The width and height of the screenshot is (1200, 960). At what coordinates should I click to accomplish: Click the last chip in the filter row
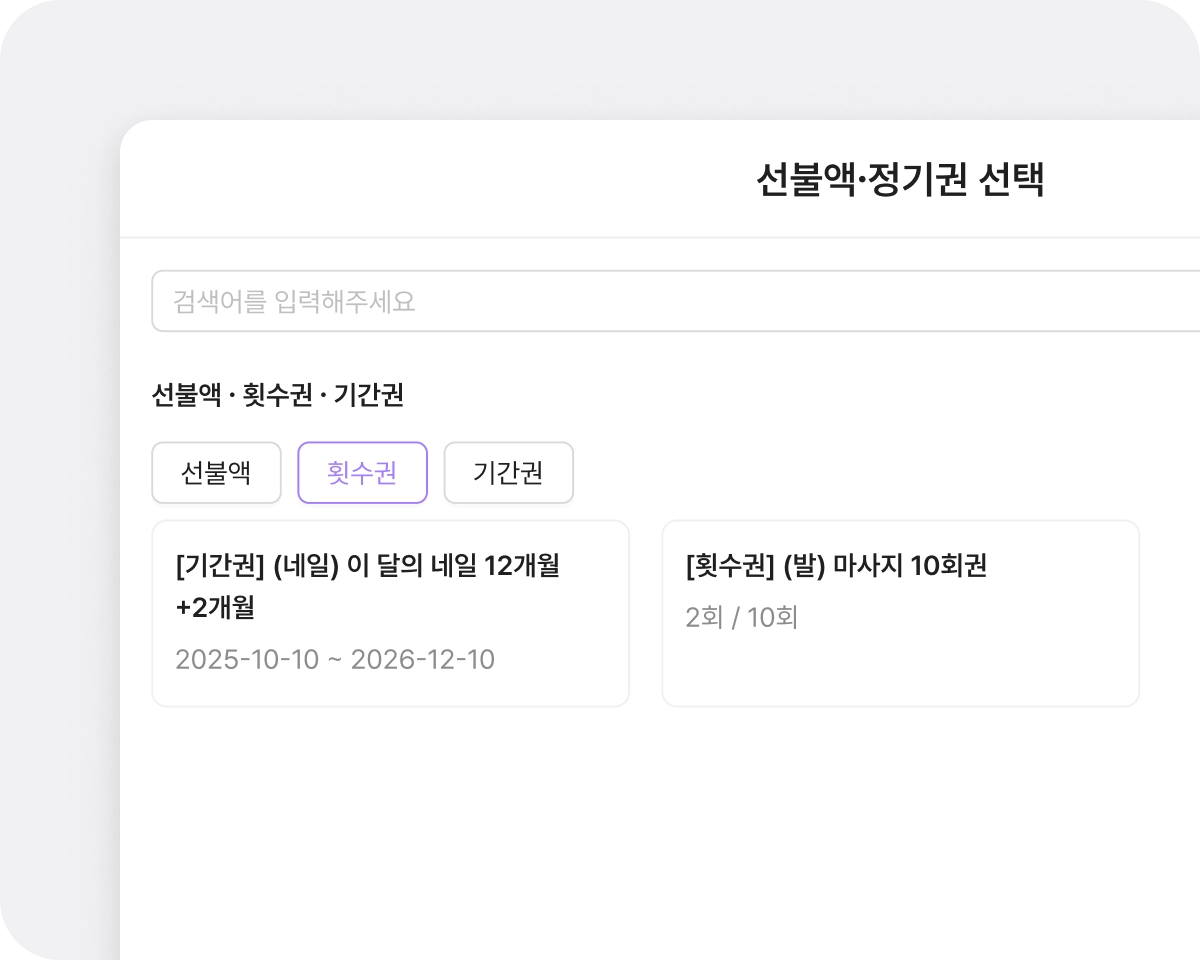(x=508, y=473)
